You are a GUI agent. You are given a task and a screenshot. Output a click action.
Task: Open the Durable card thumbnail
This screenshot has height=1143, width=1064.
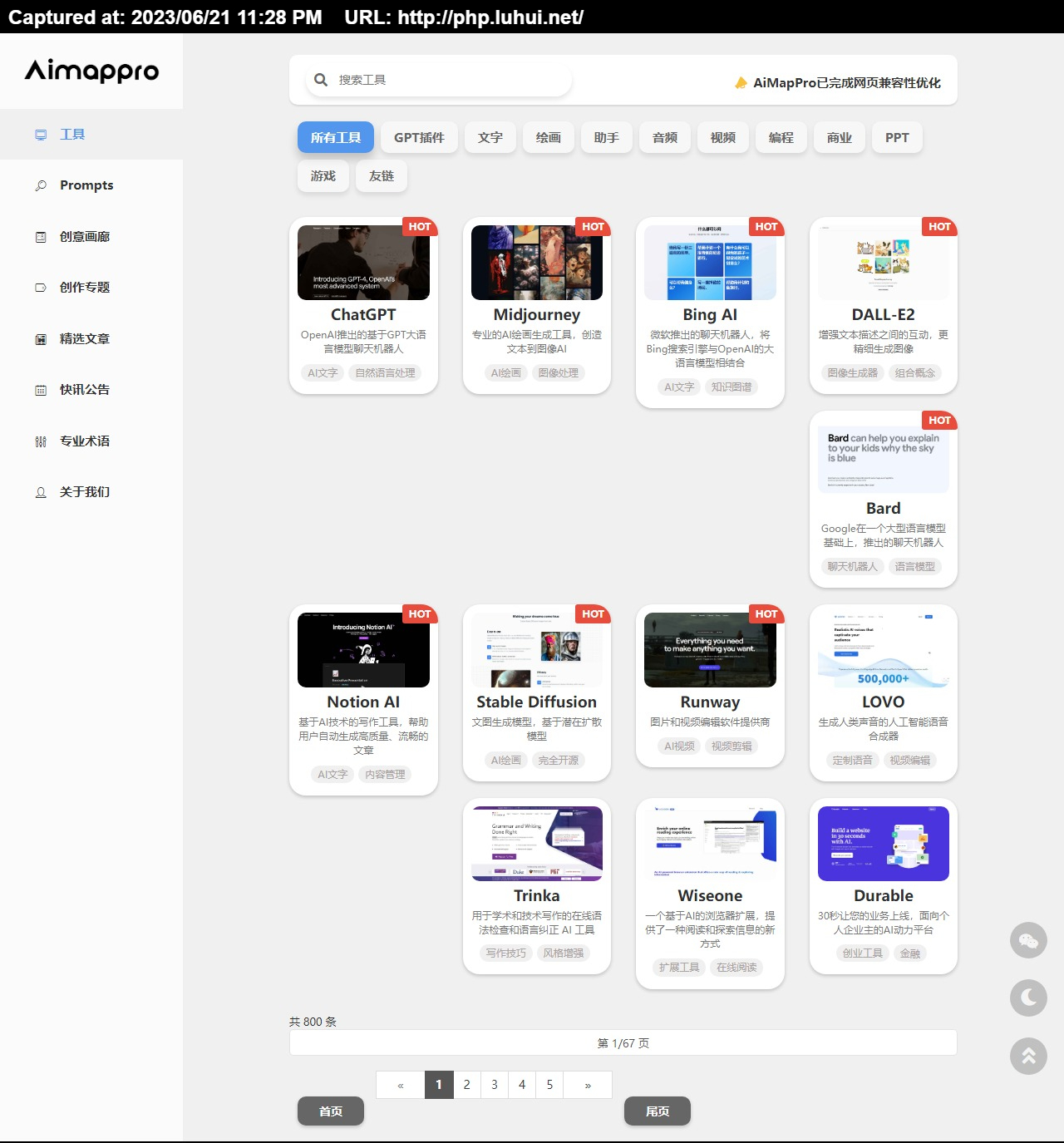coord(884,844)
